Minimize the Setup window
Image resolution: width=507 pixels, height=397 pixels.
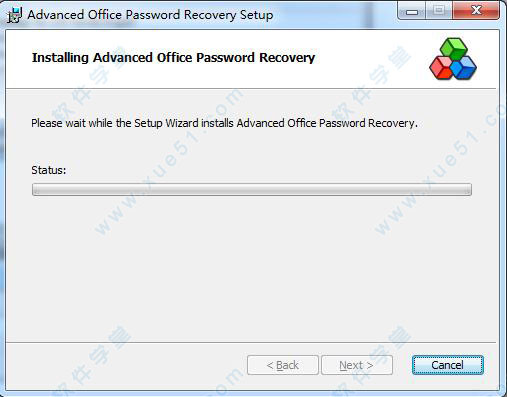(x=412, y=12)
